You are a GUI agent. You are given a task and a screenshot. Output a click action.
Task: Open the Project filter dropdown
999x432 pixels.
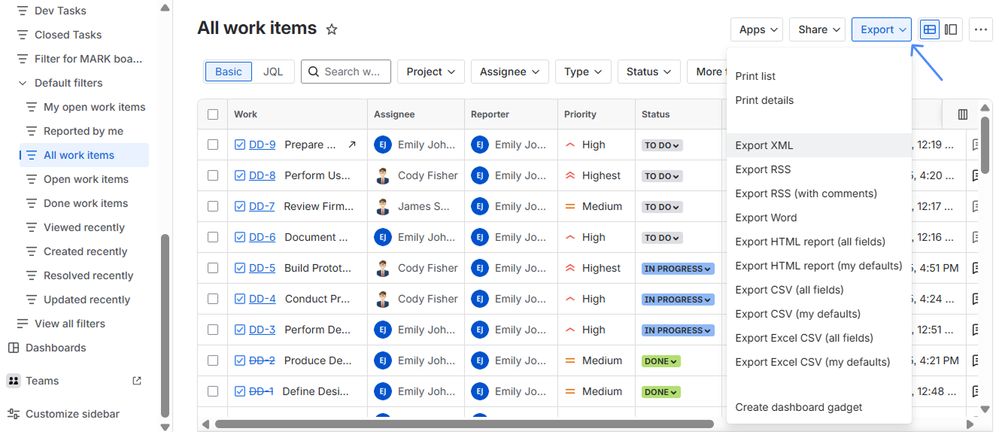pos(431,72)
